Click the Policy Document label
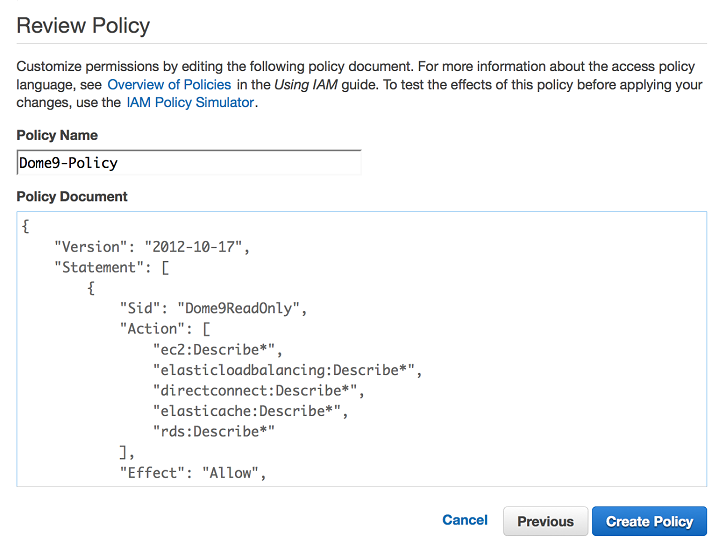This screenshot has height=550, width=726. [x=72, y=196]
